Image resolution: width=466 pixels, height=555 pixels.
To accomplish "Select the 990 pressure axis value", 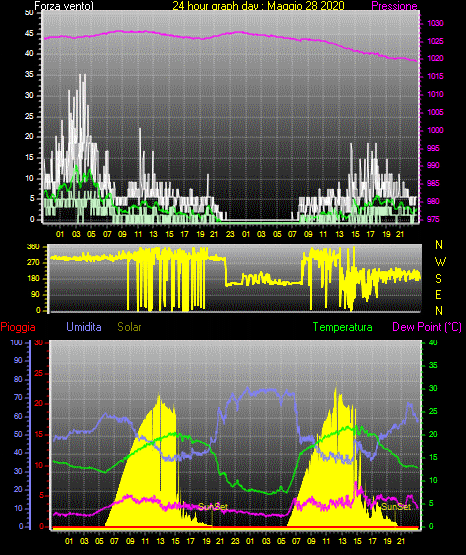I will pos(433,165).
